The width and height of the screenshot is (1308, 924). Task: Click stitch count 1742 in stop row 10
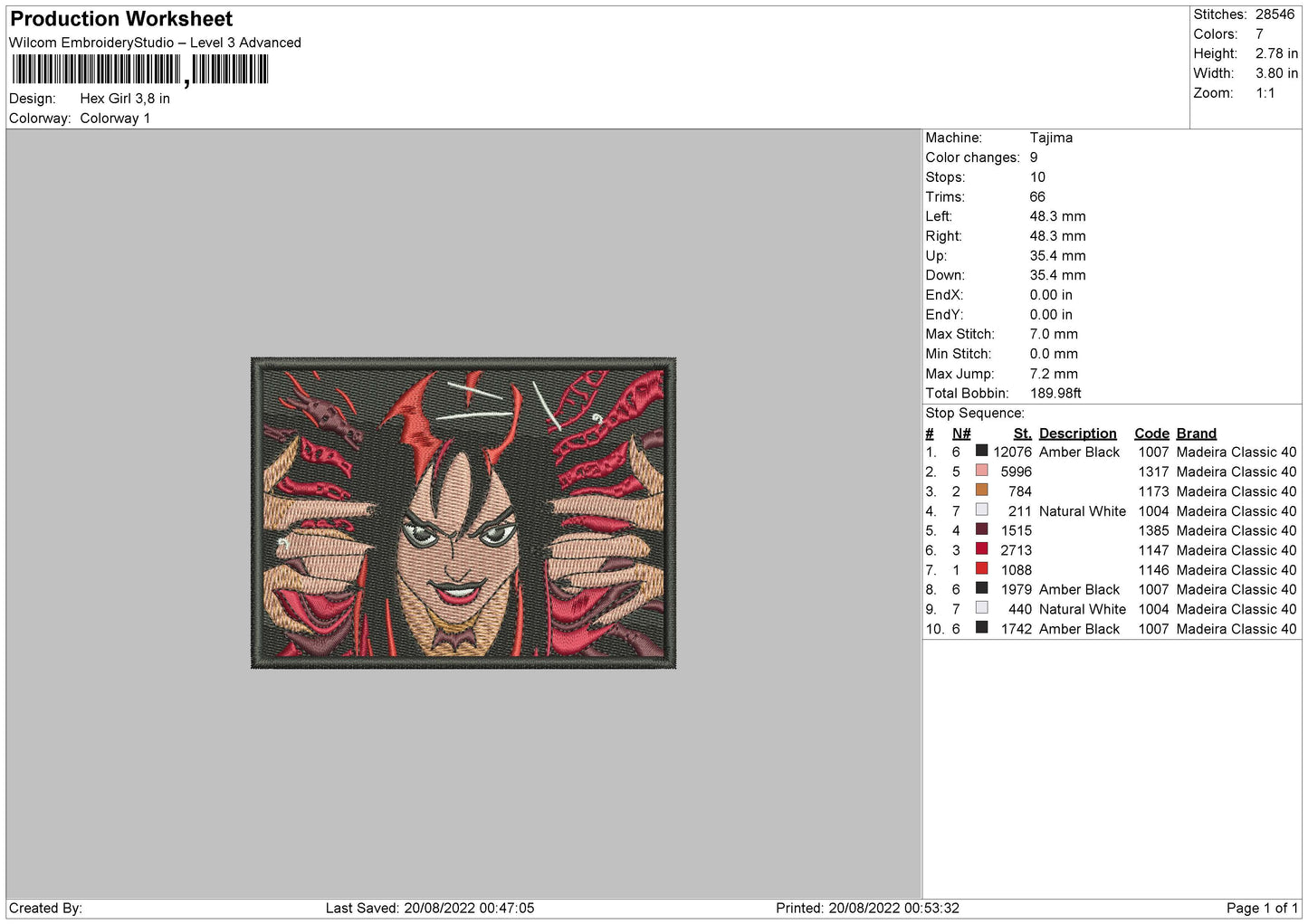click(x=1017, y=629)
